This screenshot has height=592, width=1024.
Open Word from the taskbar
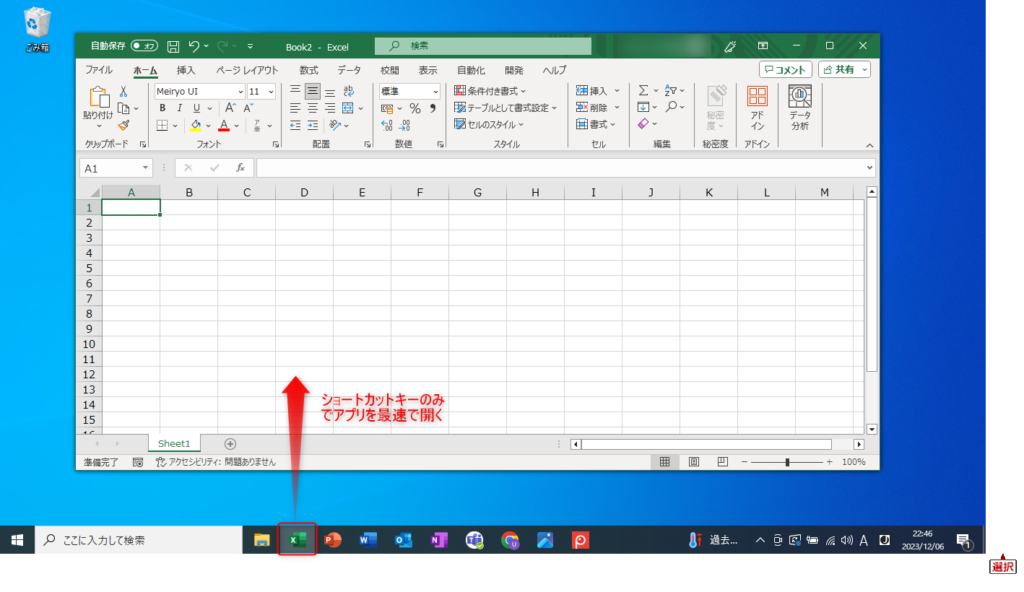pyautogui.click(x=368, y=540)
